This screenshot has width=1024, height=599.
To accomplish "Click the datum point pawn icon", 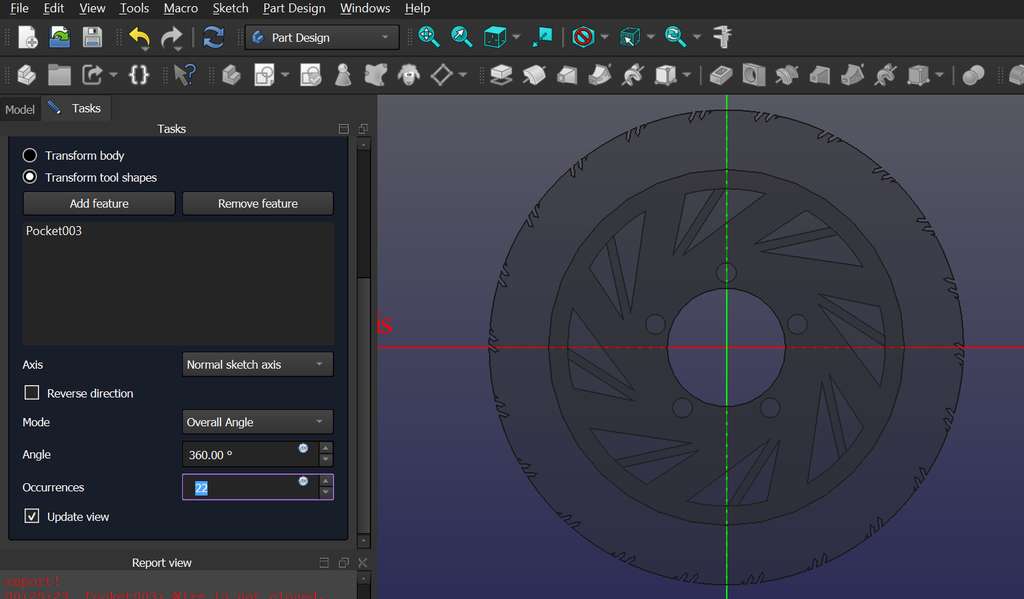I will click(343, 75).
